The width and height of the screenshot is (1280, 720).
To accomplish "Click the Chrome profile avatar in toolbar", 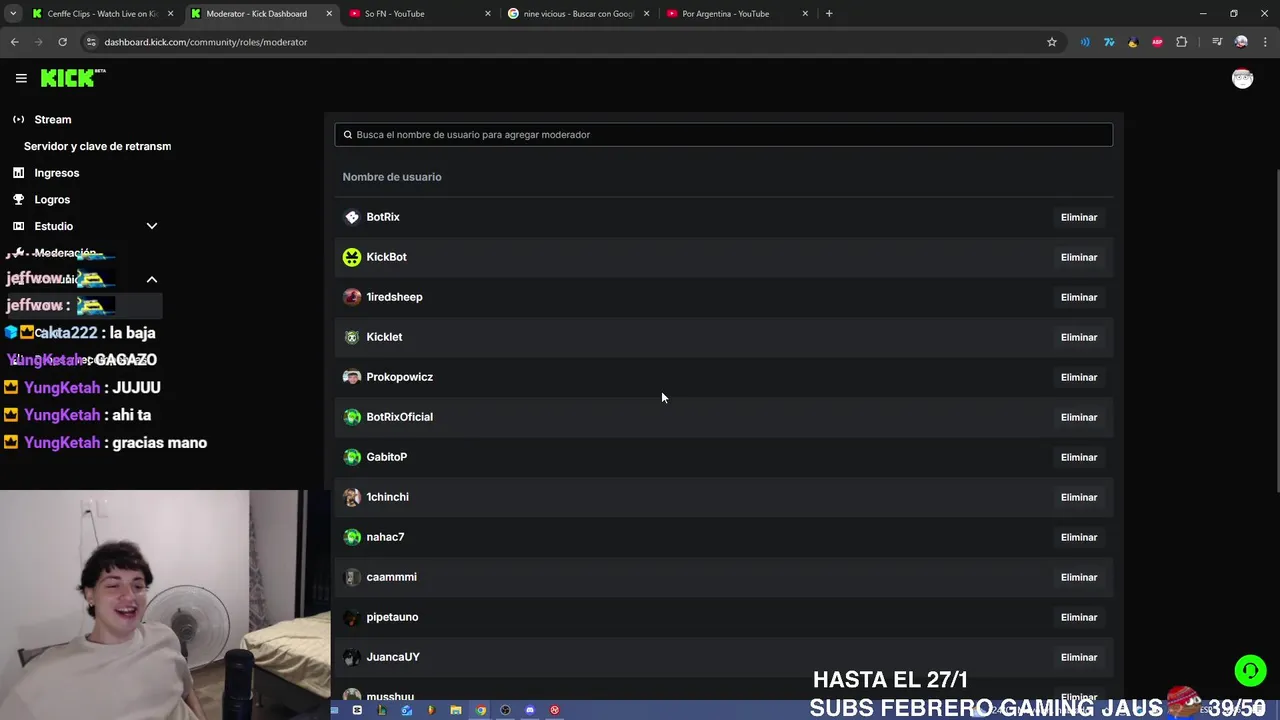I will coord(1241,42).
